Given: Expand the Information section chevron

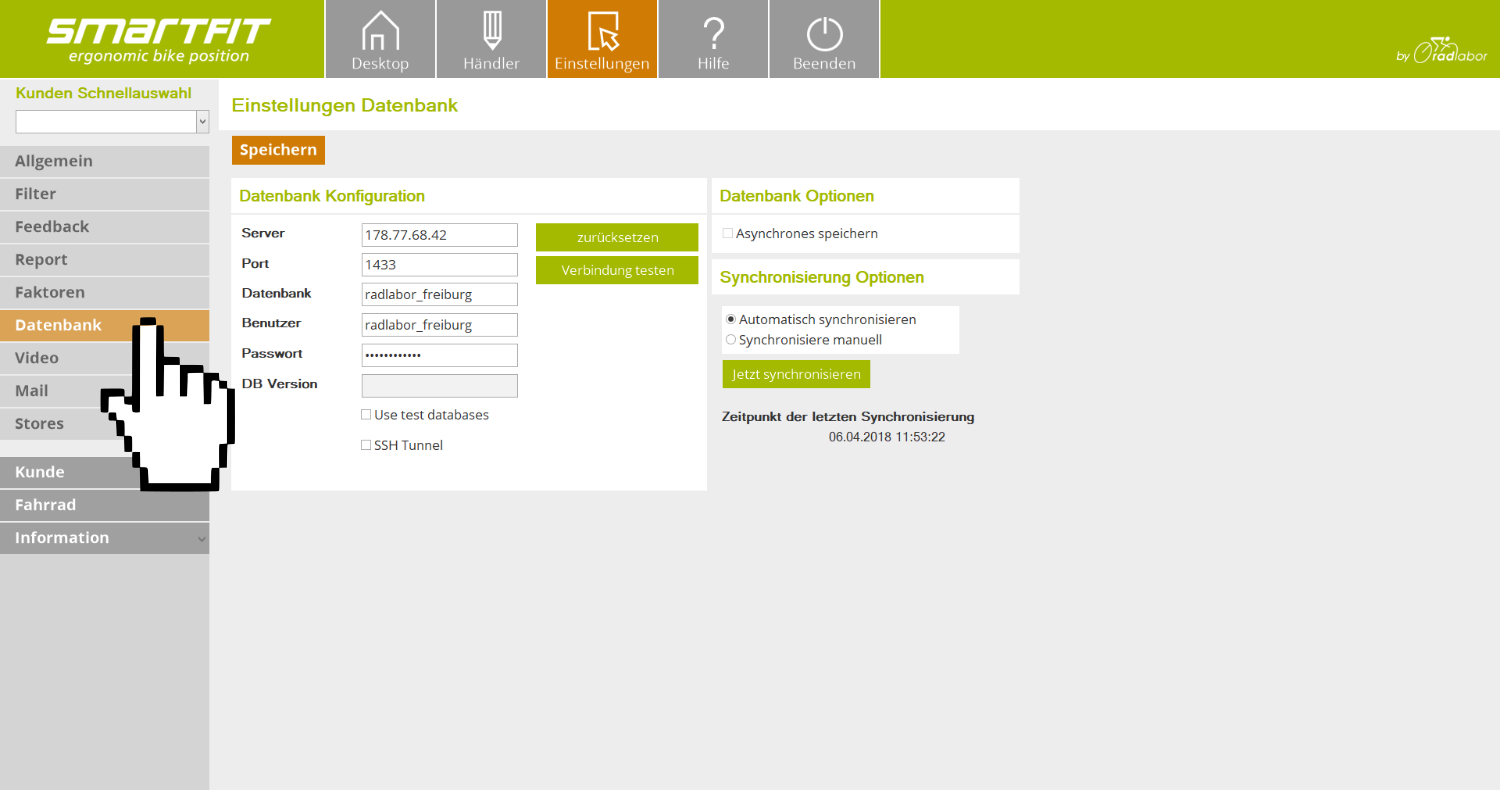Looking at the screenshot, I should (x=202, y=538).
